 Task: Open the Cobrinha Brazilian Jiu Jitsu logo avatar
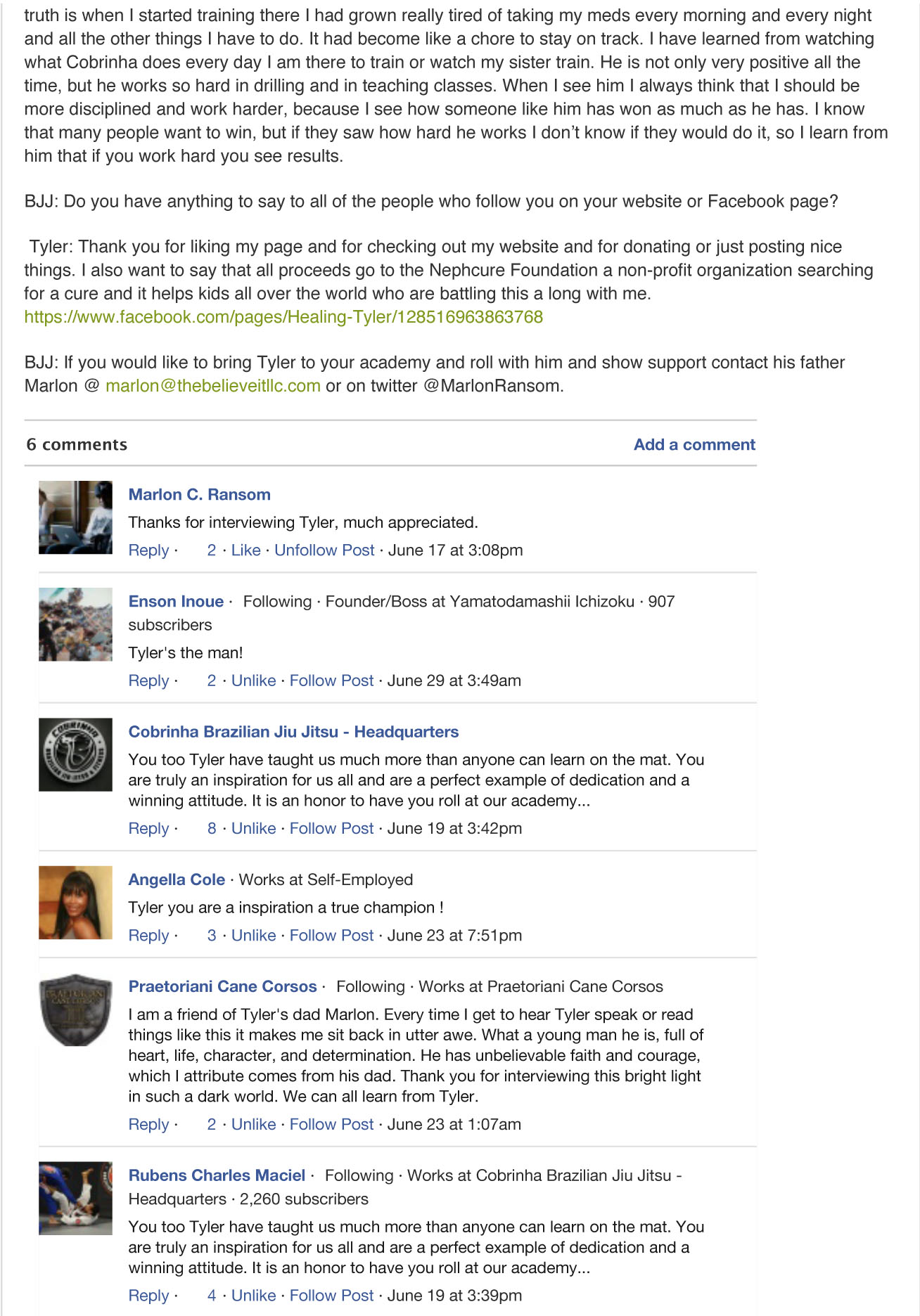[x=75, y=754]
